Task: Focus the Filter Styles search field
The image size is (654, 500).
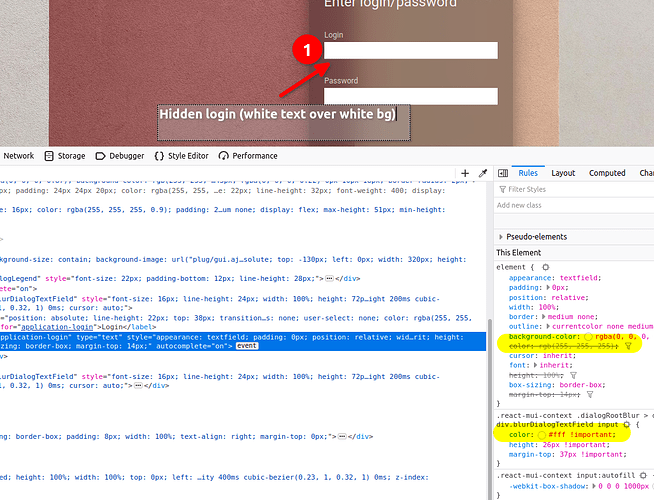Action: point(576,189)
